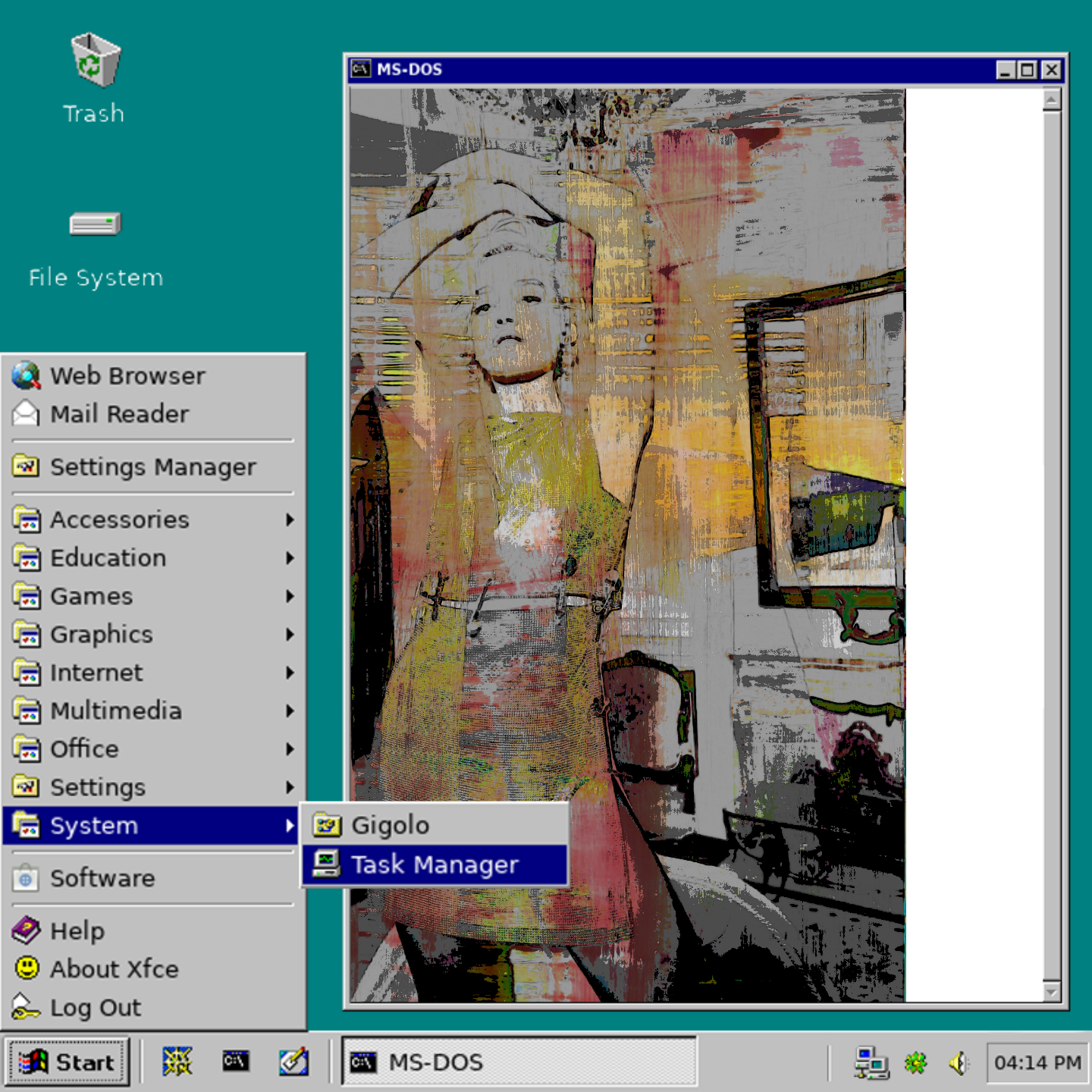Click the volume speaker tray icon
The width and height of the screenshot is (1092, 1092).
click(959, 1063)
